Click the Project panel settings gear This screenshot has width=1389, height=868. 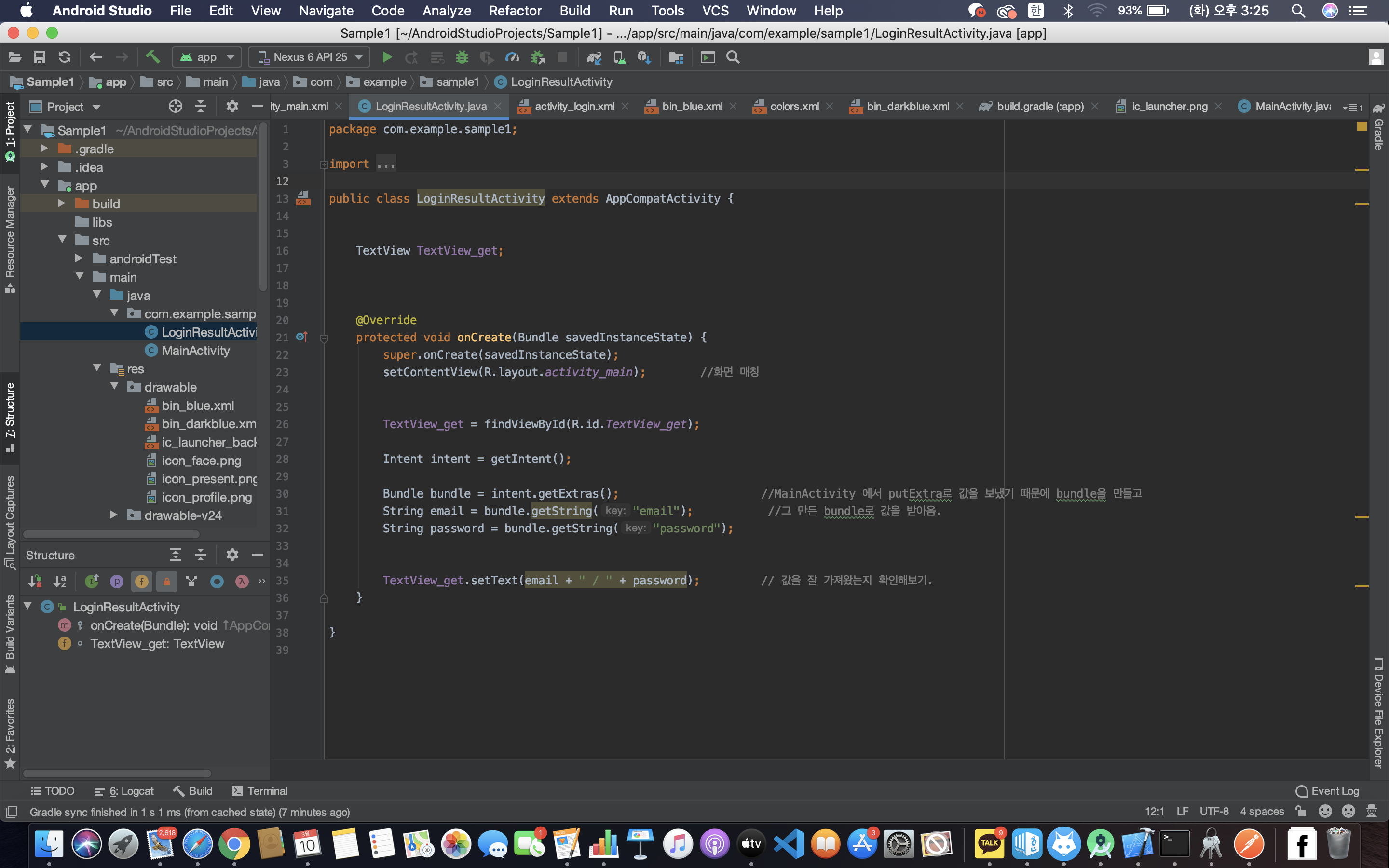pyautogui.click(x=232, y=106)
